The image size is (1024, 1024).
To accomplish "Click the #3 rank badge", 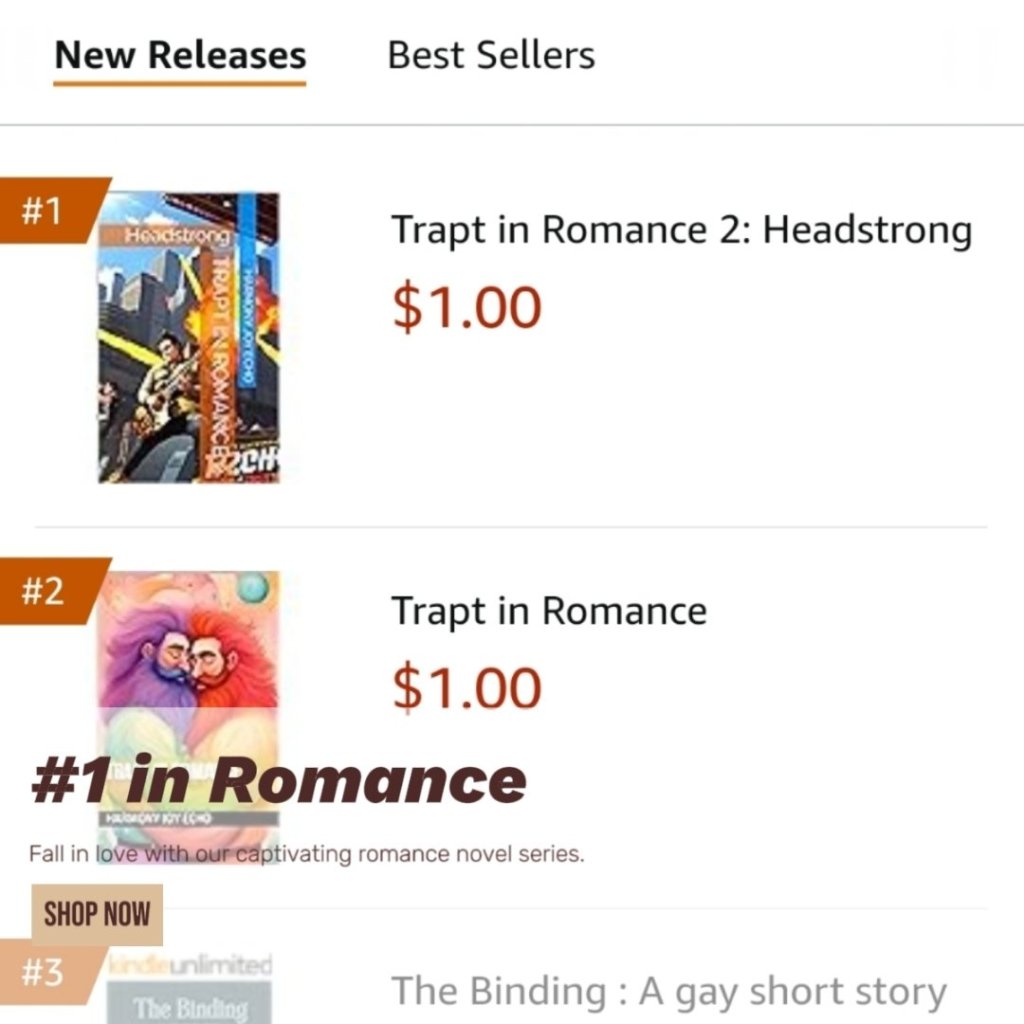I will (x=45, y=971).
